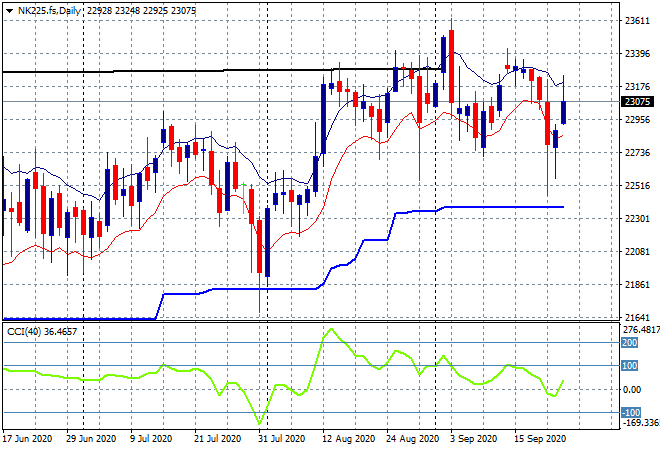Click price axis label 21641
This screenshot has height=450, width=660.
point(637,317)
